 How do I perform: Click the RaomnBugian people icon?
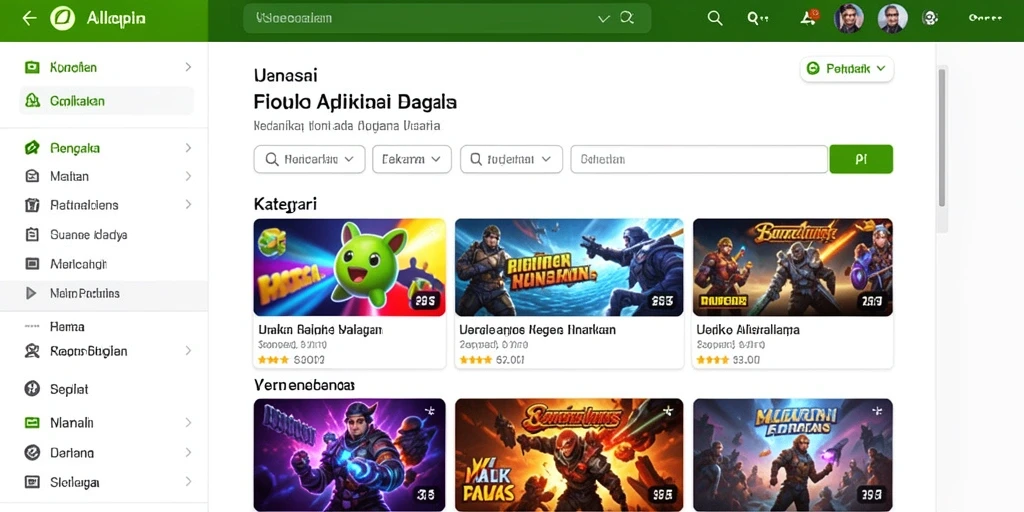[x=31, y=351]
